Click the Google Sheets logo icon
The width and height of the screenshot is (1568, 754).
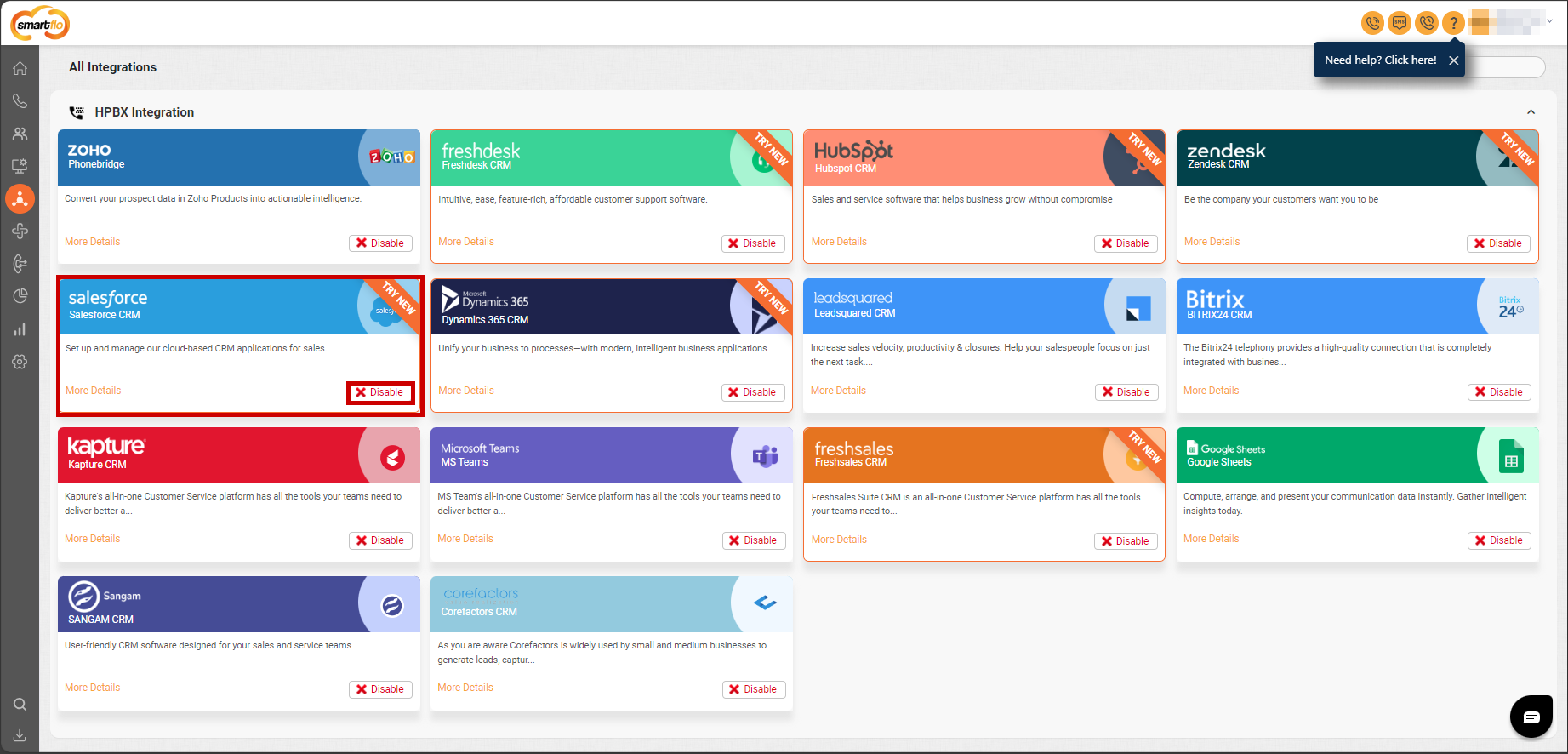(1511, 457)
